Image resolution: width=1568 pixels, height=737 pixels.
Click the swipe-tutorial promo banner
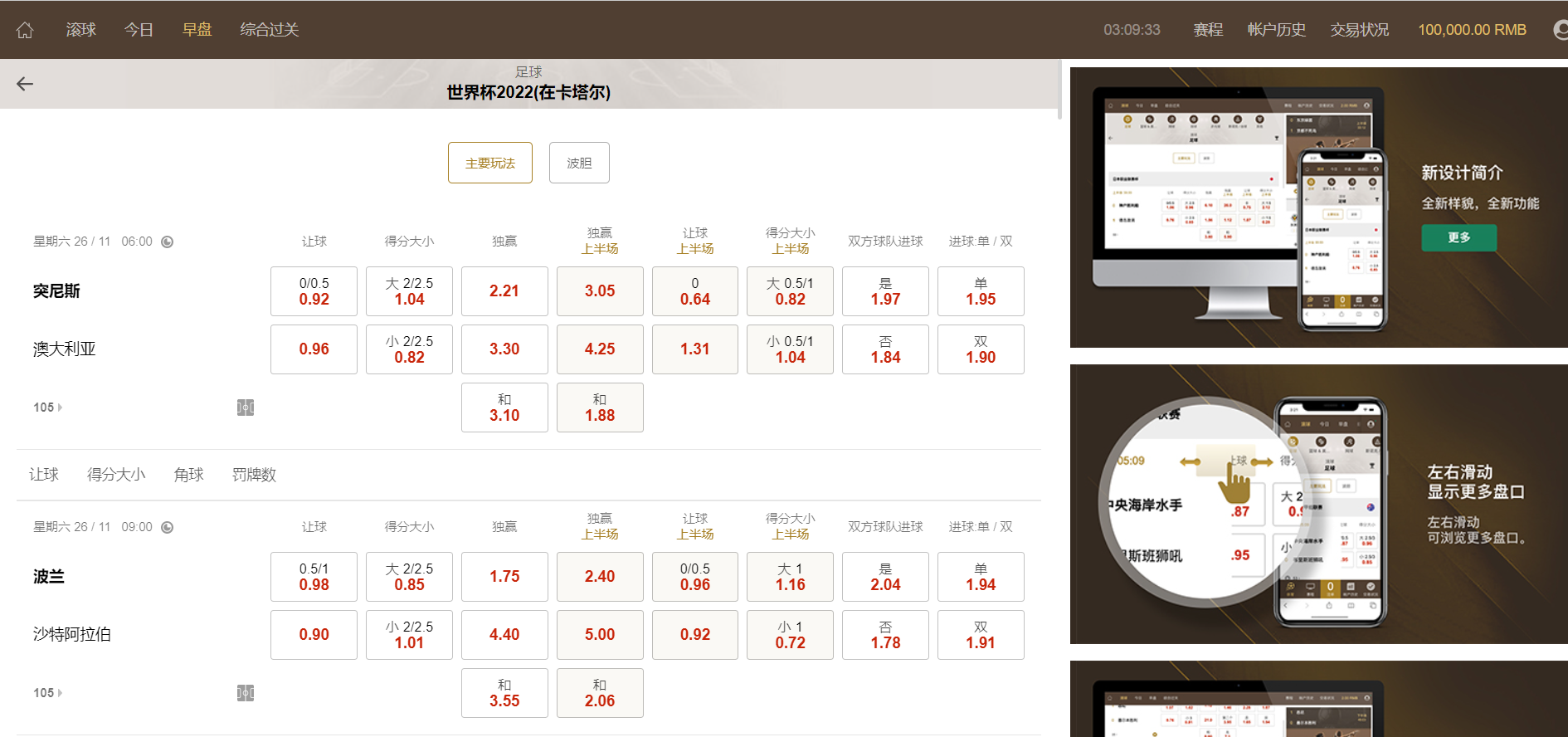pos(1318,504)
